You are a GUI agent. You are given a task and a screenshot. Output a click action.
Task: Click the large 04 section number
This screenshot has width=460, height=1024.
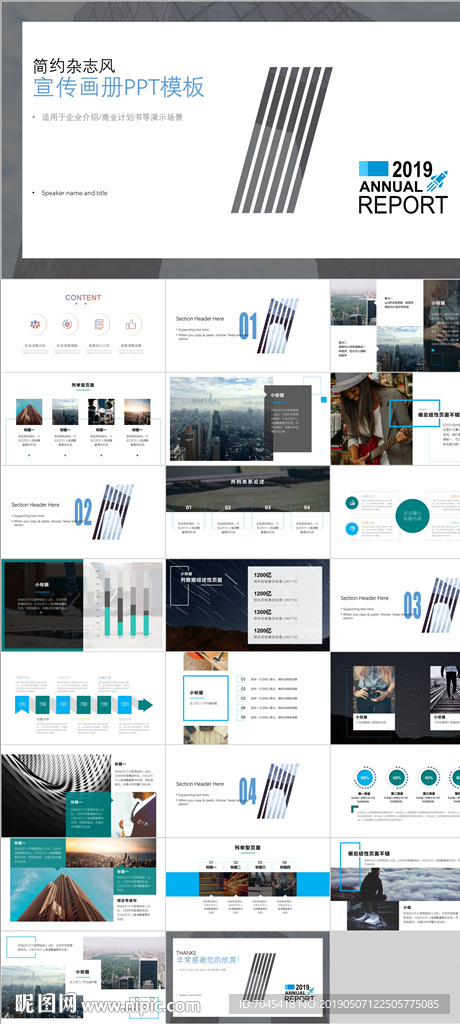248,791
